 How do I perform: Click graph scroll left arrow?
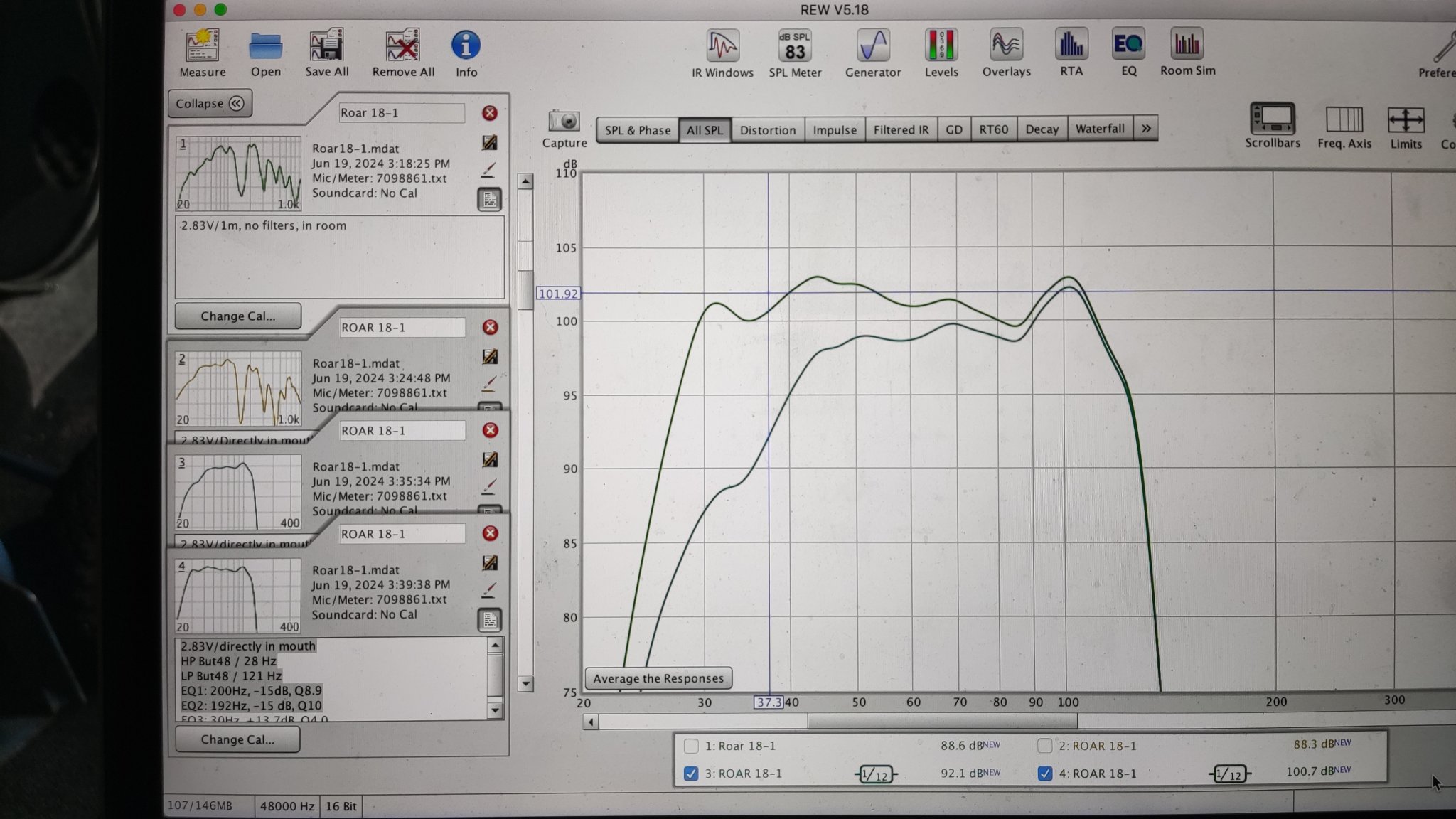[x=591, y=722]
